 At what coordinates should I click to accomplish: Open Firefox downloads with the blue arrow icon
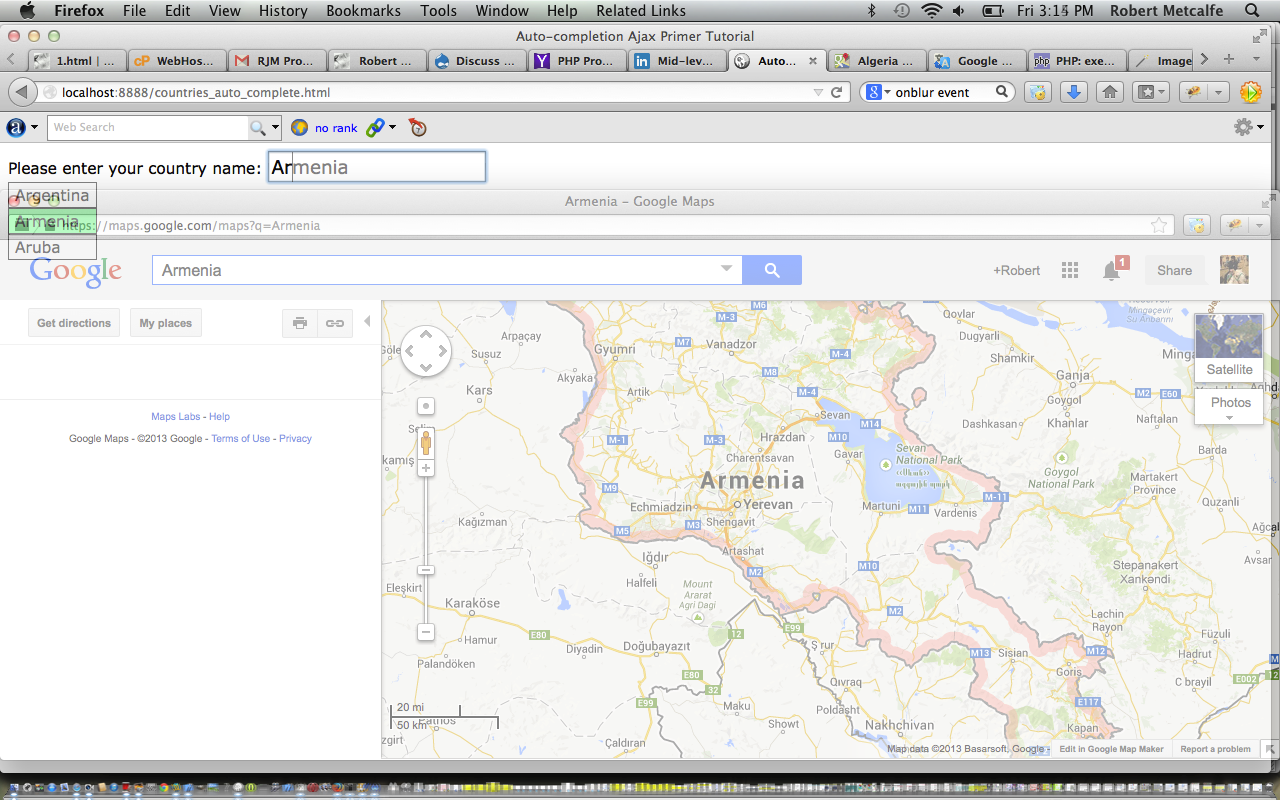pyautogui.click(x=1073, y=92)
